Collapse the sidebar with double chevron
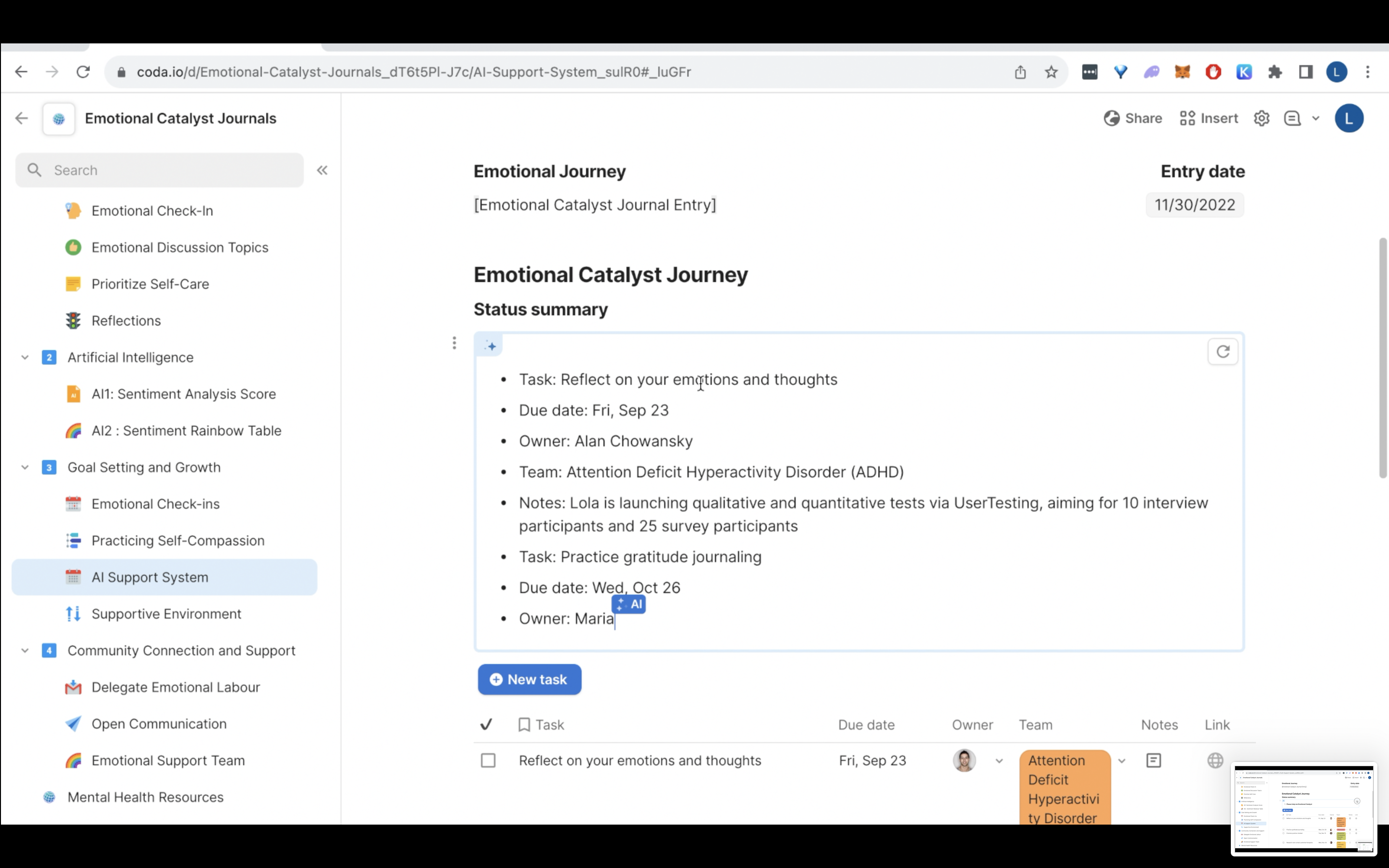Screen dimensions: 1389x868 [322, 171]
